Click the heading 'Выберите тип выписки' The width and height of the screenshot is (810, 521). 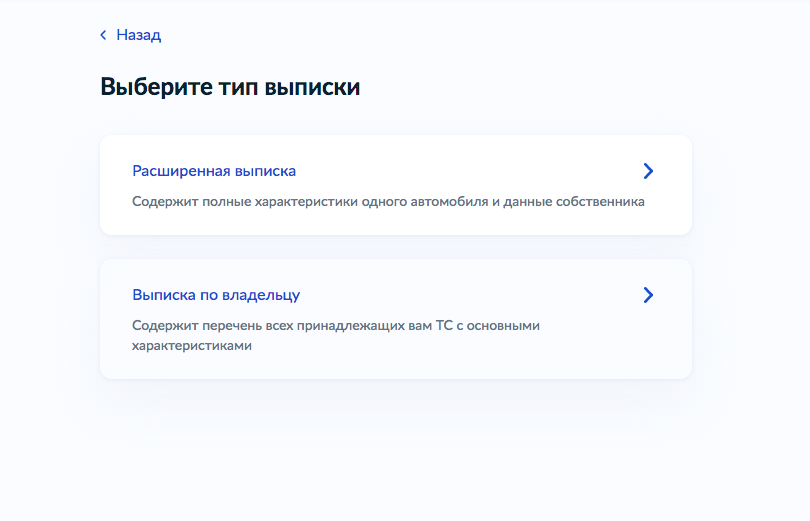pyautogui.click(x=230, y=87)
